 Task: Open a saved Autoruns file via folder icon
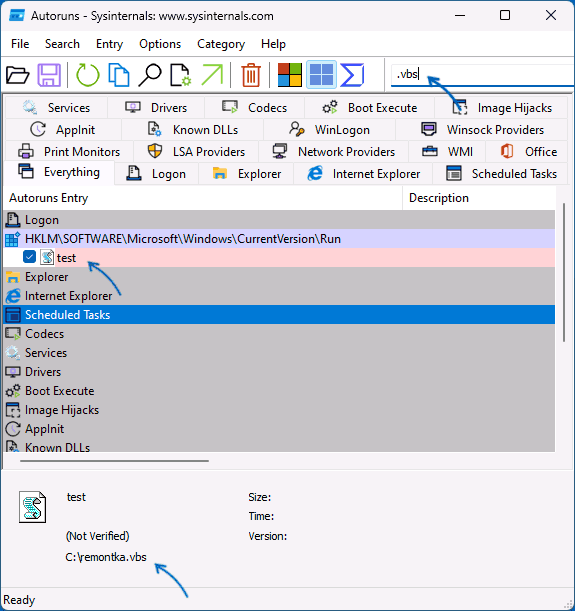(x=18, y=74)
